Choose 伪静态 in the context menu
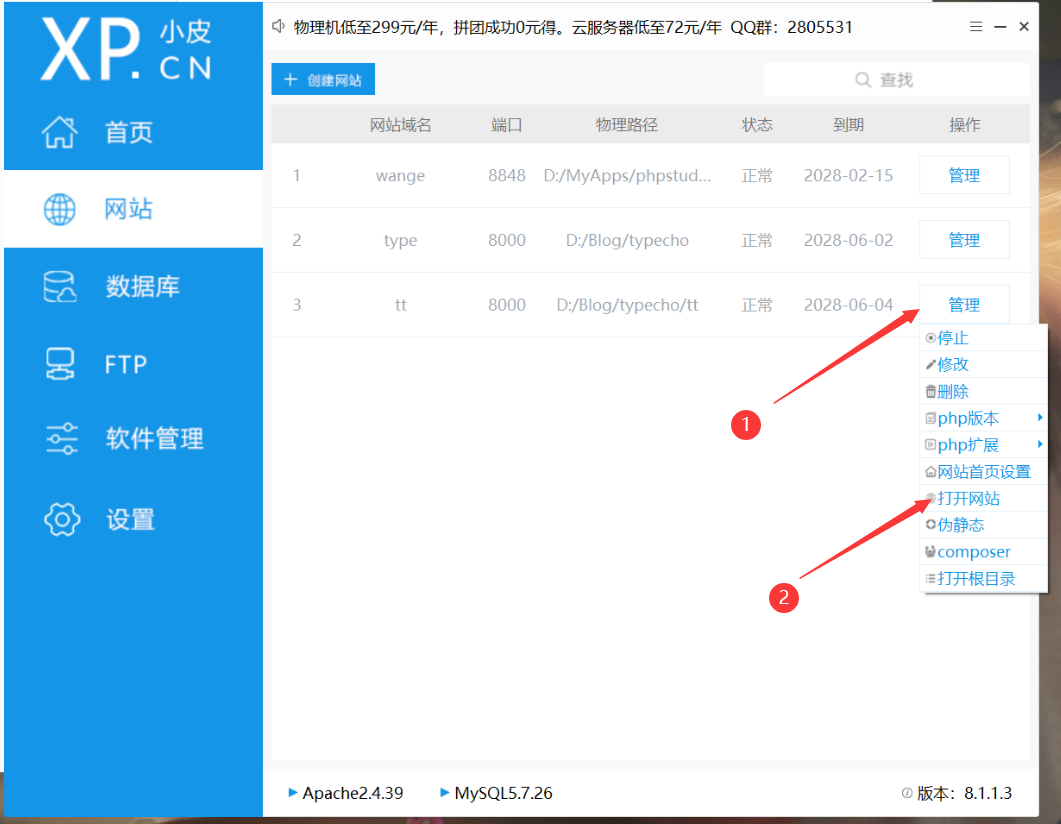The image size is (1061, 824). 960,525
